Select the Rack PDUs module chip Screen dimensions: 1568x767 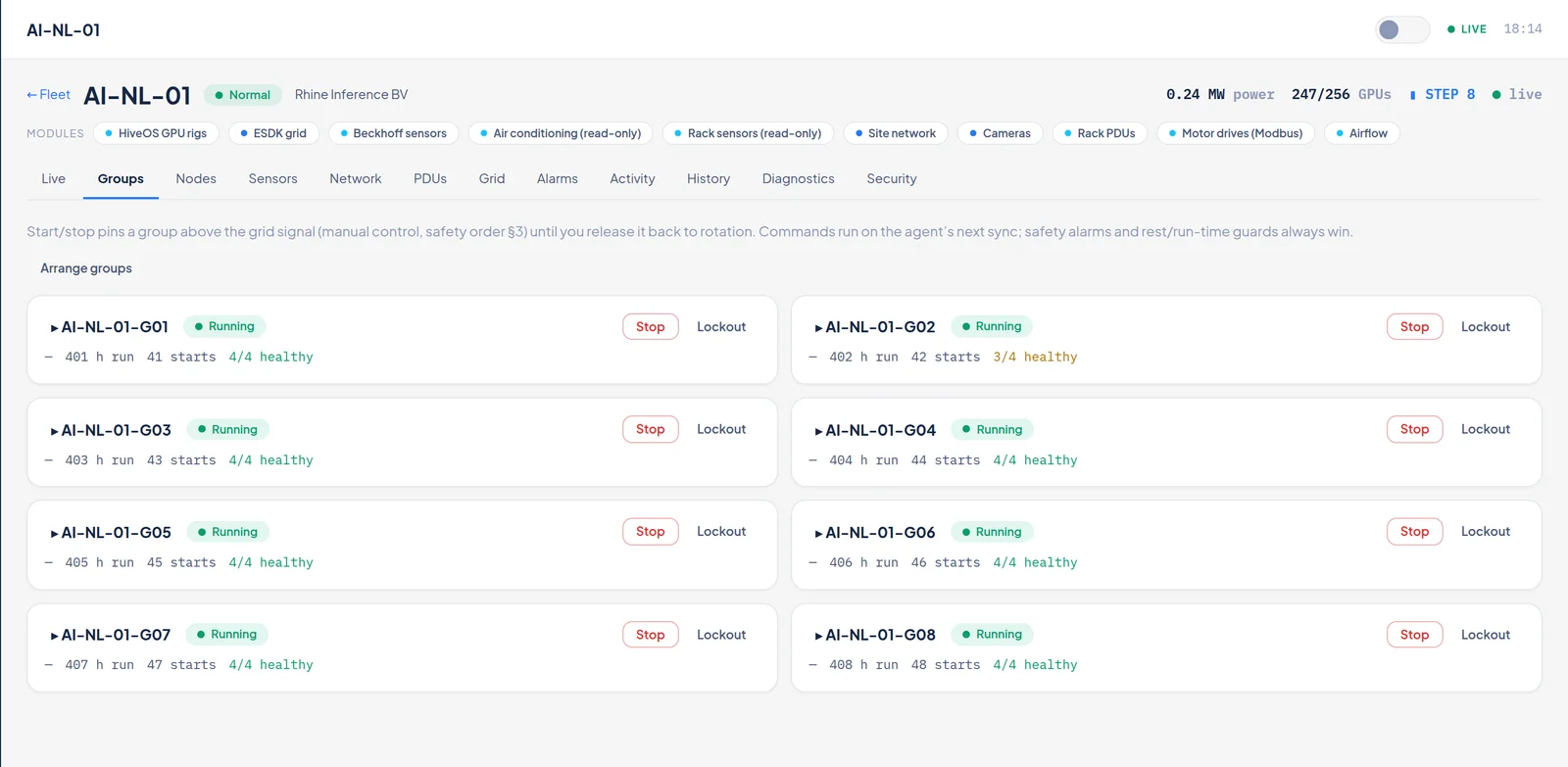[1101, 133]
